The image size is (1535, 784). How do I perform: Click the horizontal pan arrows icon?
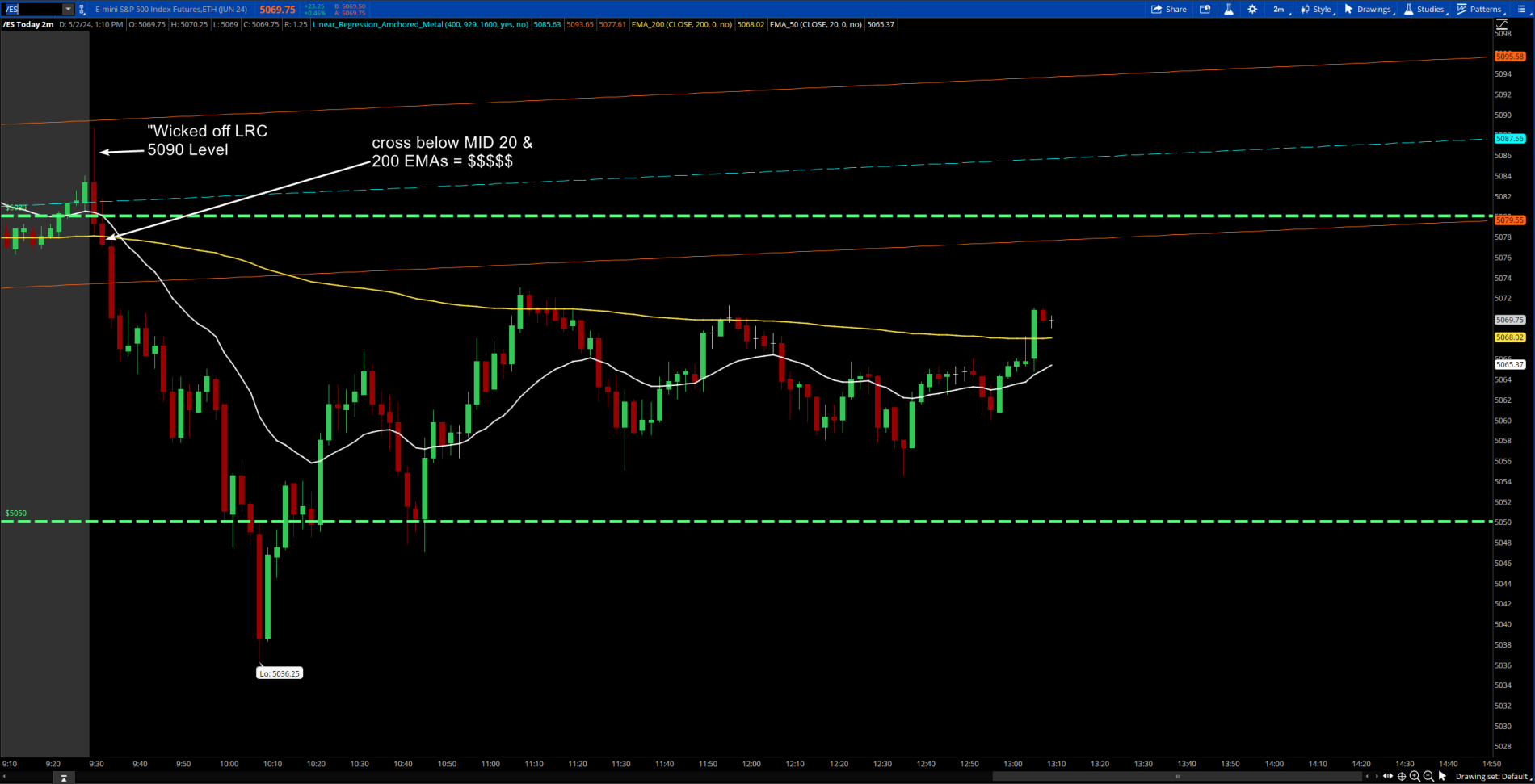click(1388, 776)
